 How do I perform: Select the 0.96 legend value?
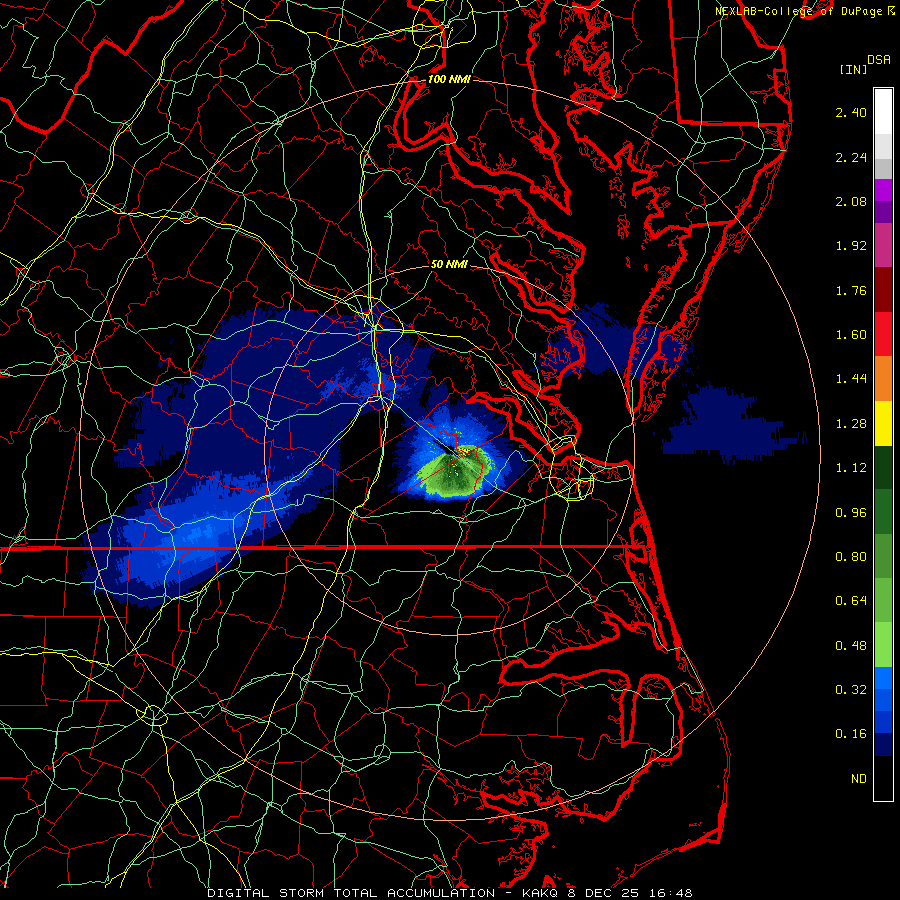pos(851,513)
